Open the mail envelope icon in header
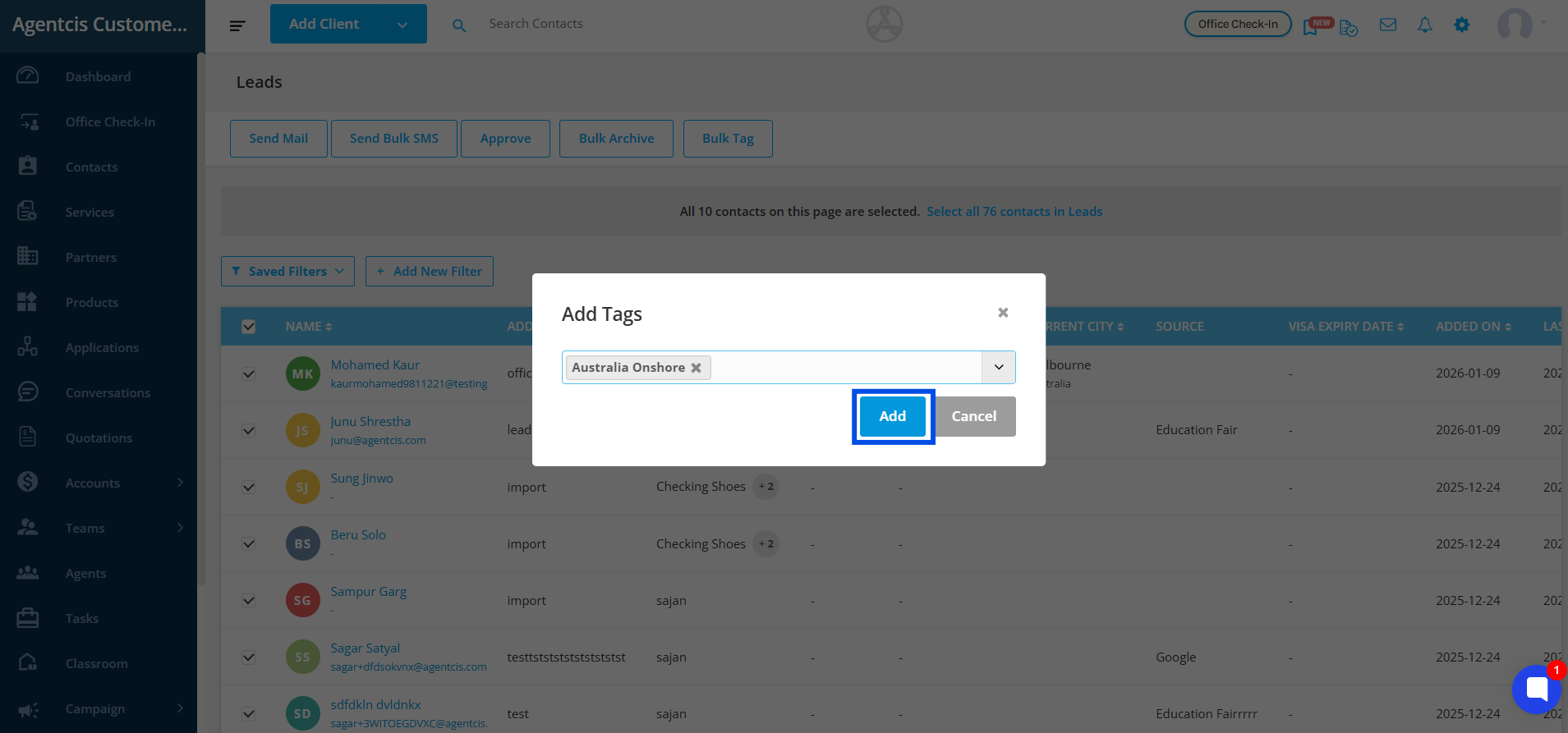This screenshot has width=1568, height=733. tap(1388, 25)
